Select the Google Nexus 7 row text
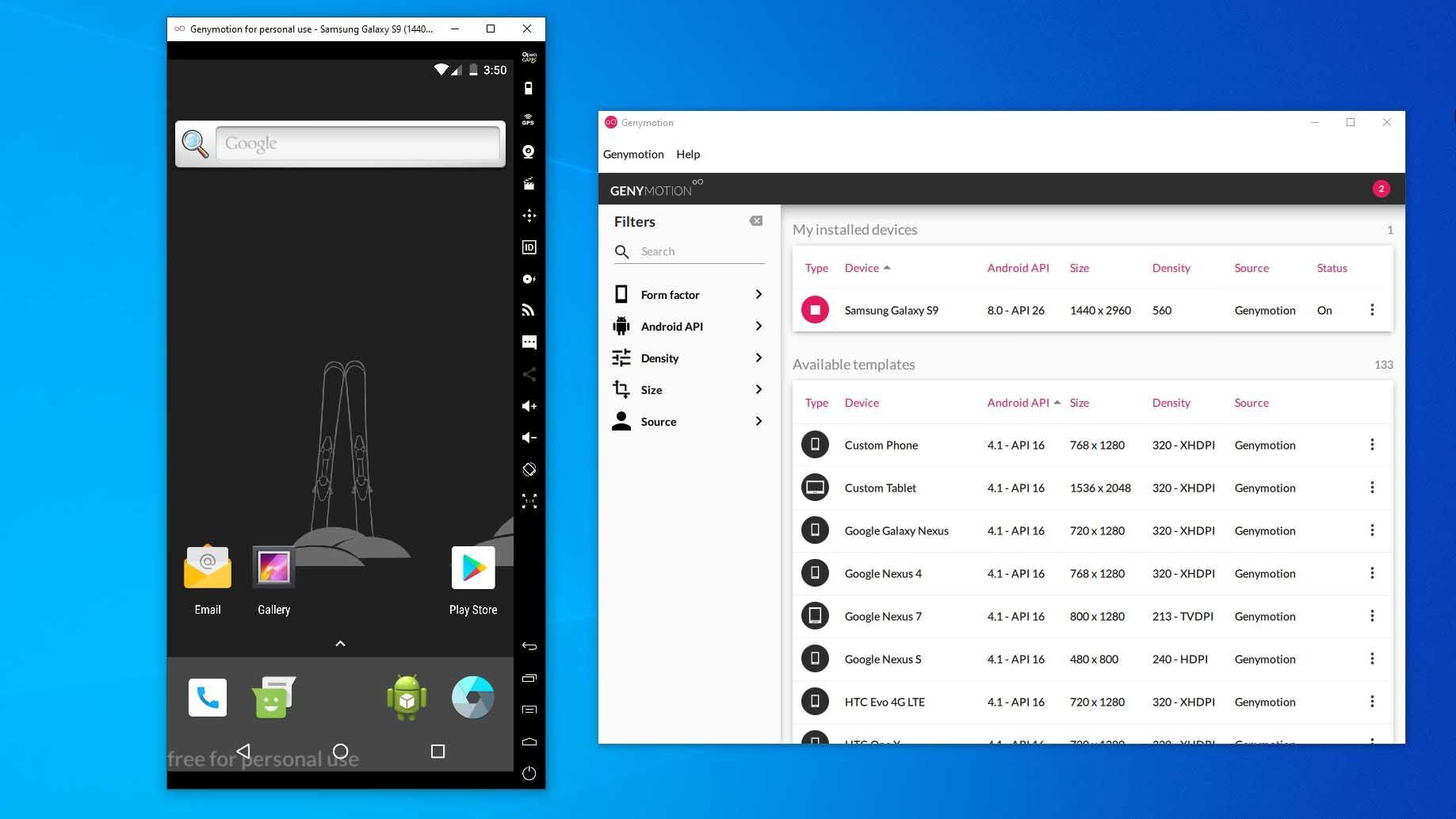 pos(883,616)
